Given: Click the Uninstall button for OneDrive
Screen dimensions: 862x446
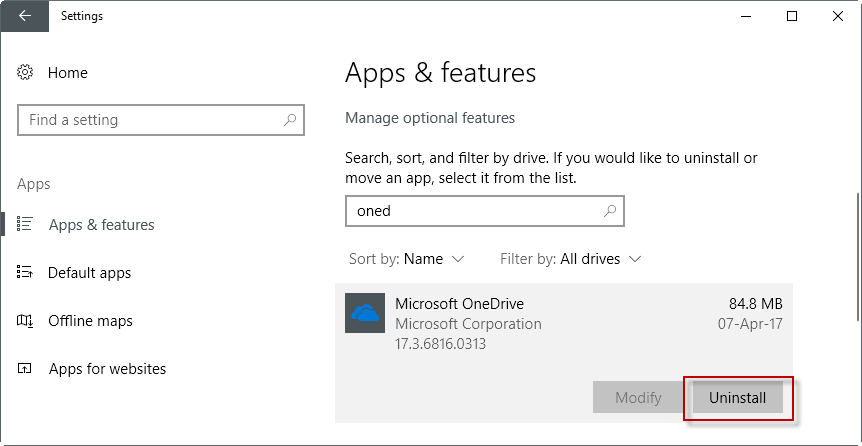Looking at the screenshot, I should (737, 397).
